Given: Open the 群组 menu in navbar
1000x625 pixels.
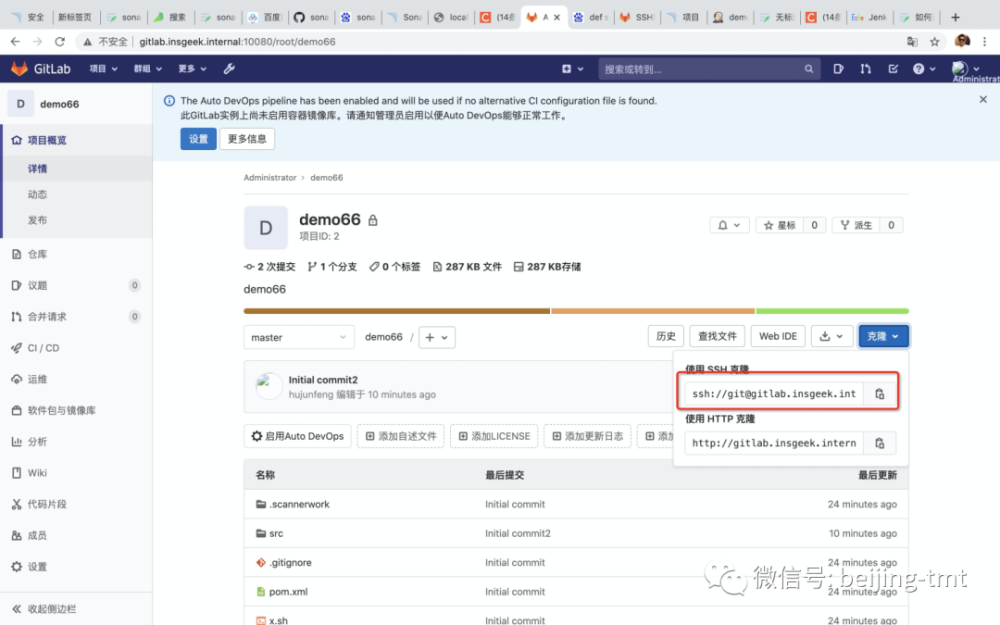Looking at the screenshot, I should 147,69.
